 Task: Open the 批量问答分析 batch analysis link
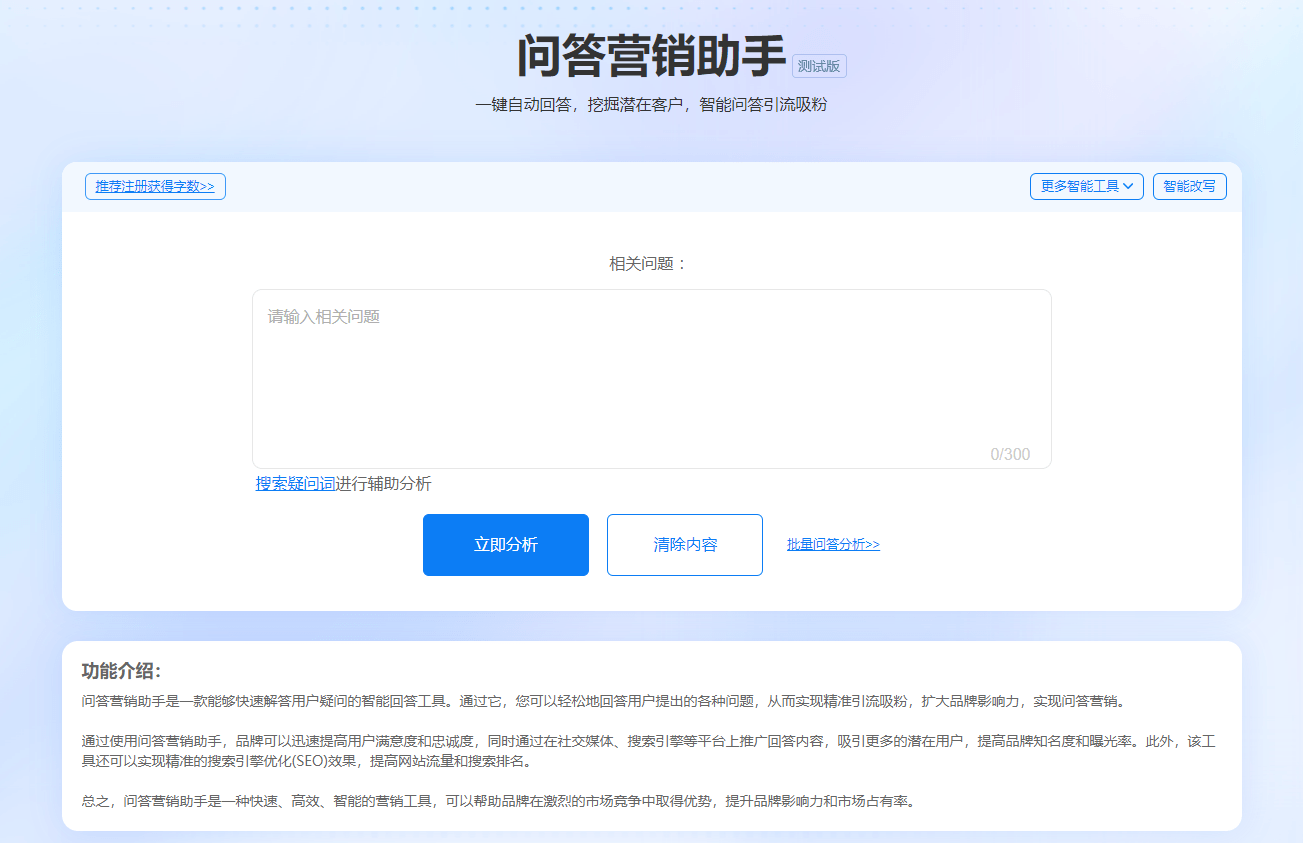coord(832,544)
